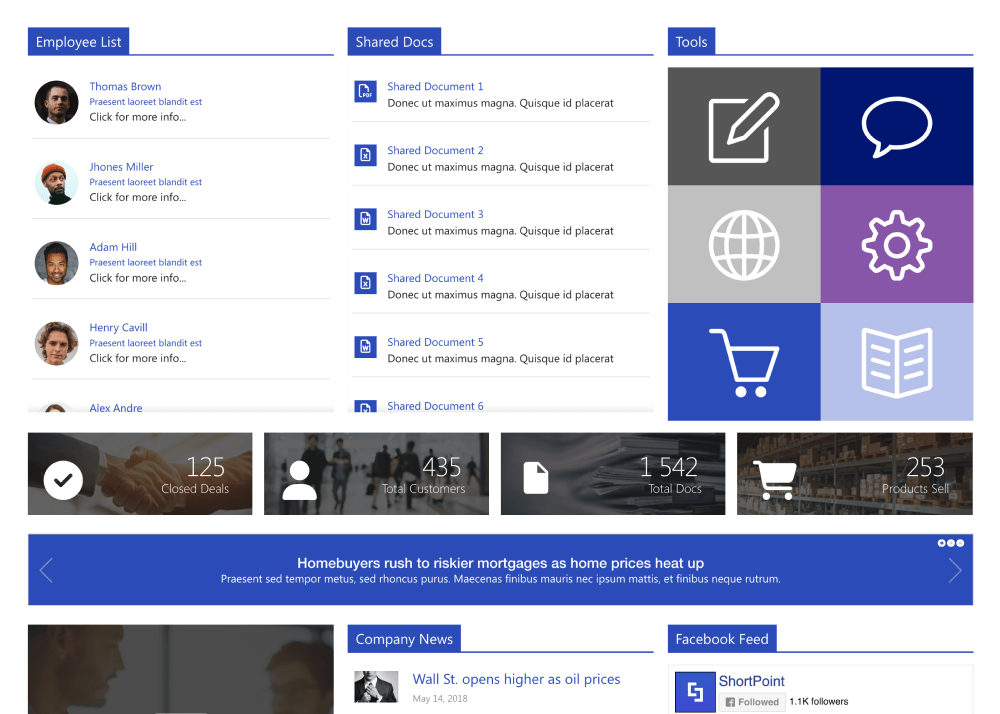Open the open-book reader tile

coord(897,361)
